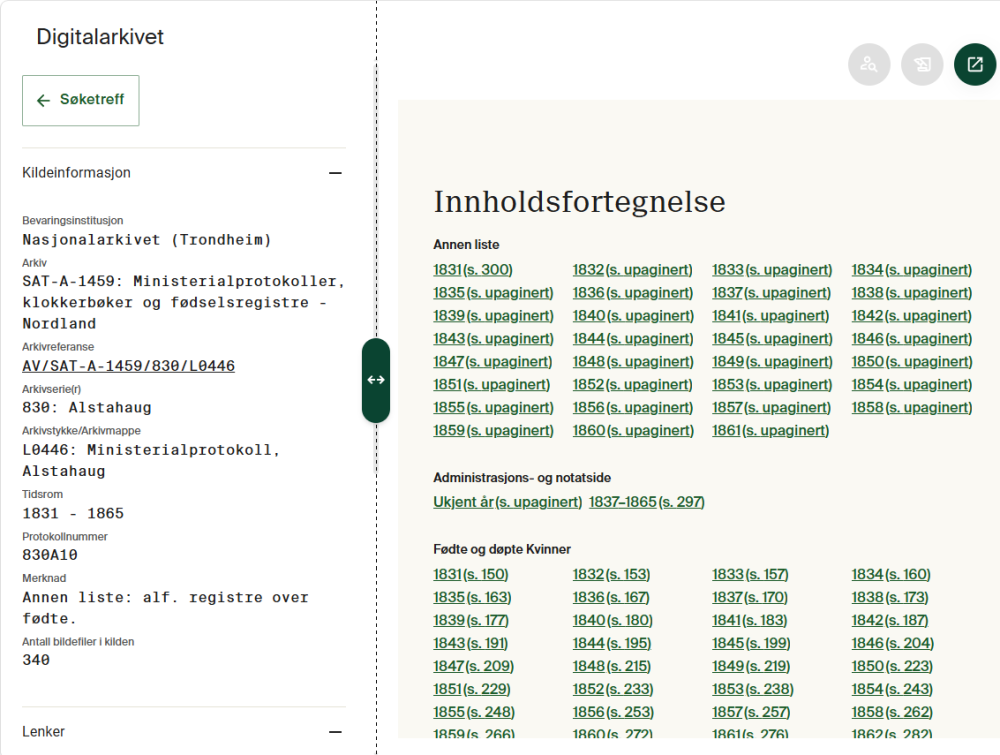Open Fødte og døpte 1854 (s. 243)
This screenshot has width=1000, height=755.
pyautogui.click(x=892, y=689)
